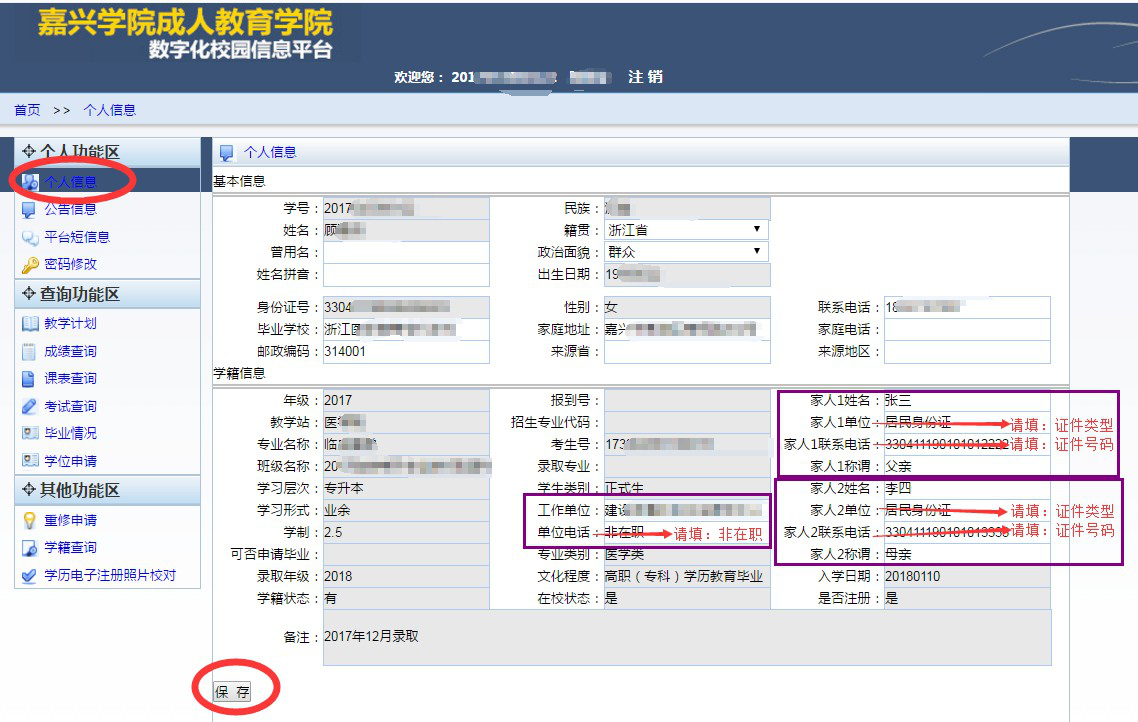This screenshot has height=722, width=1138.
Task: Click the 平台短信息 chat bubble icon
Action: (x=29, y=238)
